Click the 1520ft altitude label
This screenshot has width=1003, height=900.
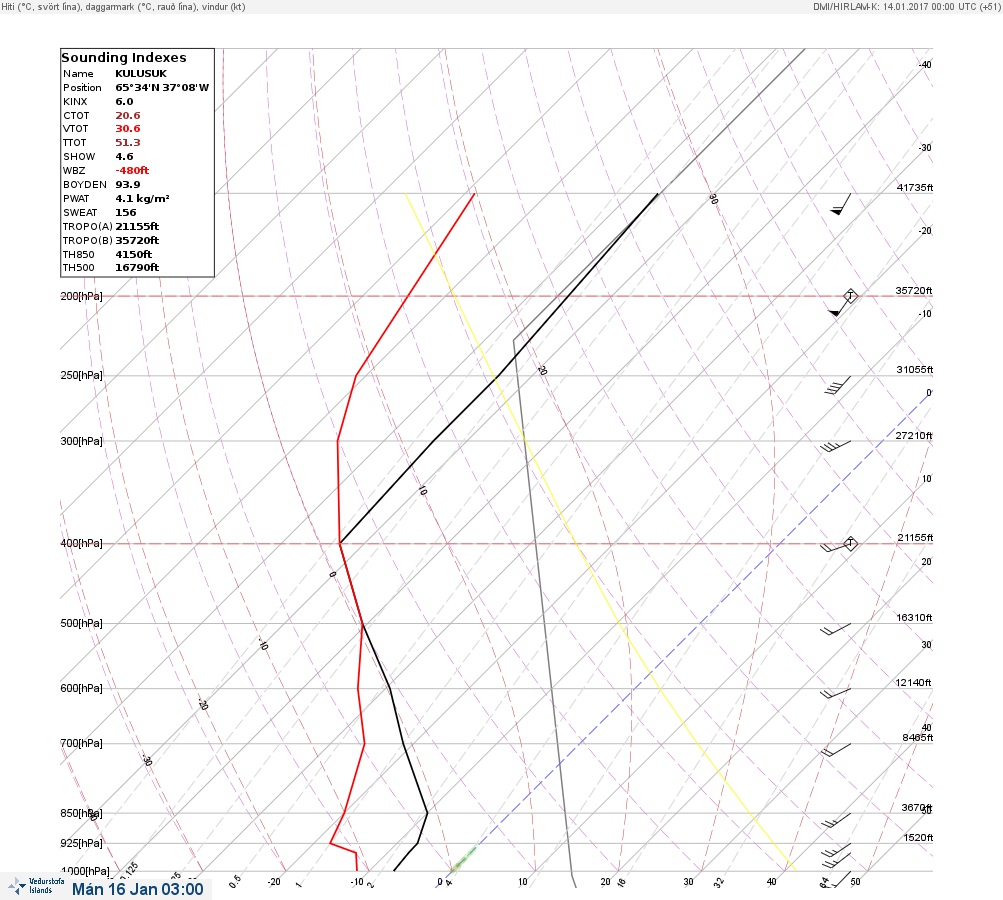click(x=919, y=838)
